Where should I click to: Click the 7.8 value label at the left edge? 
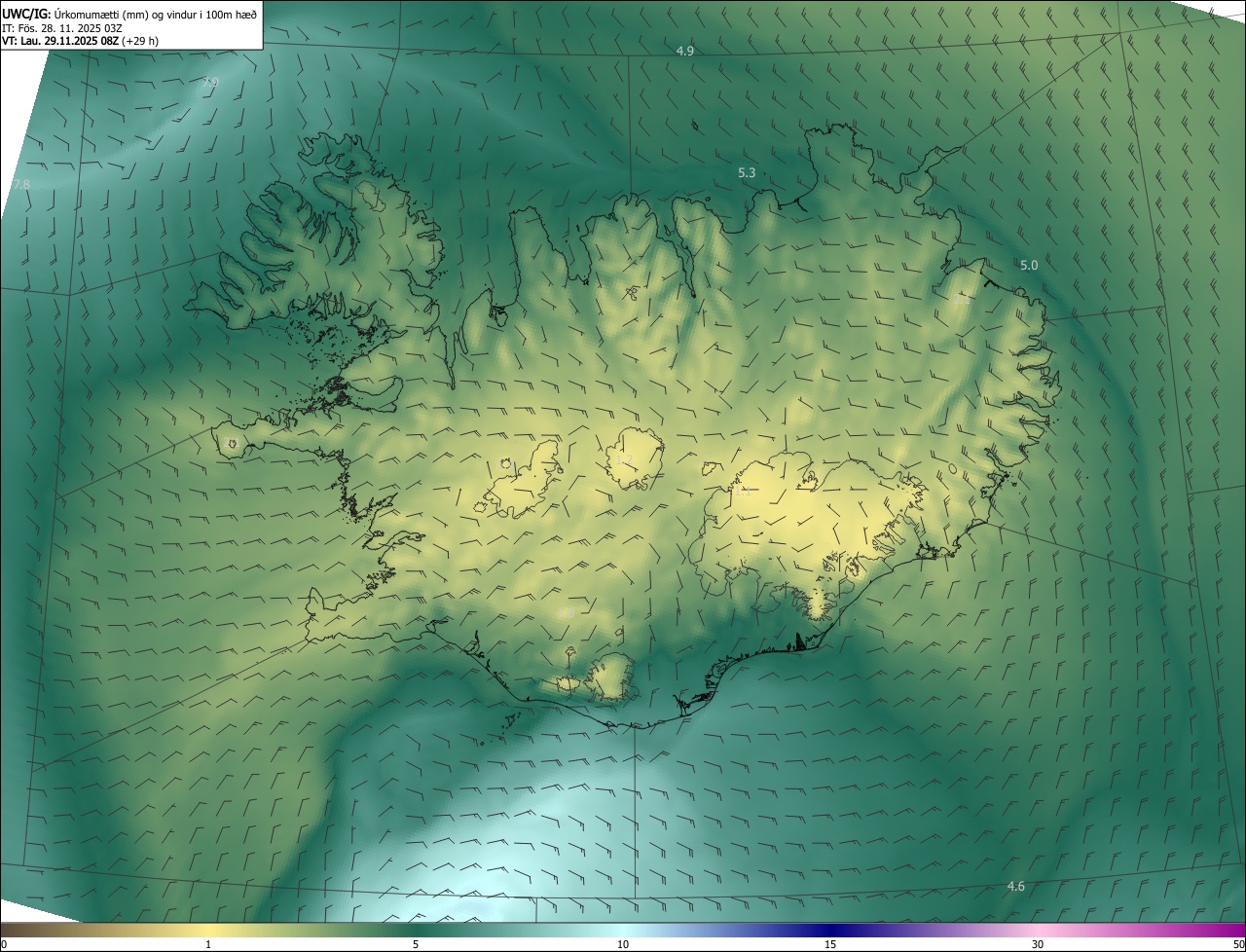21,184
